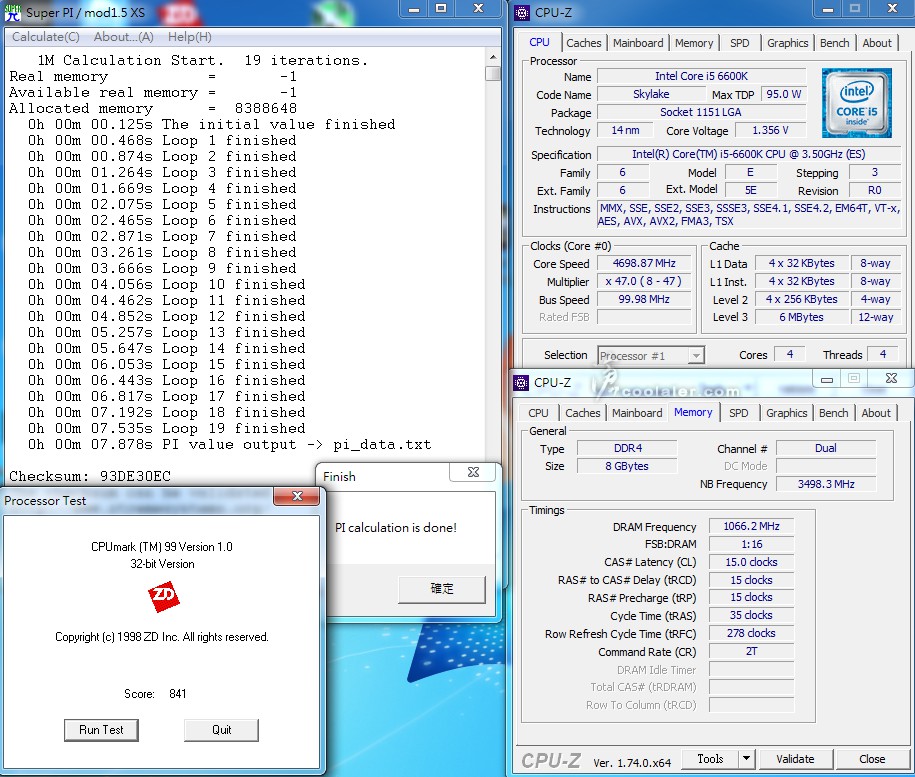Switch to SPD tab in upper CPU-Z

pos(739,43)
